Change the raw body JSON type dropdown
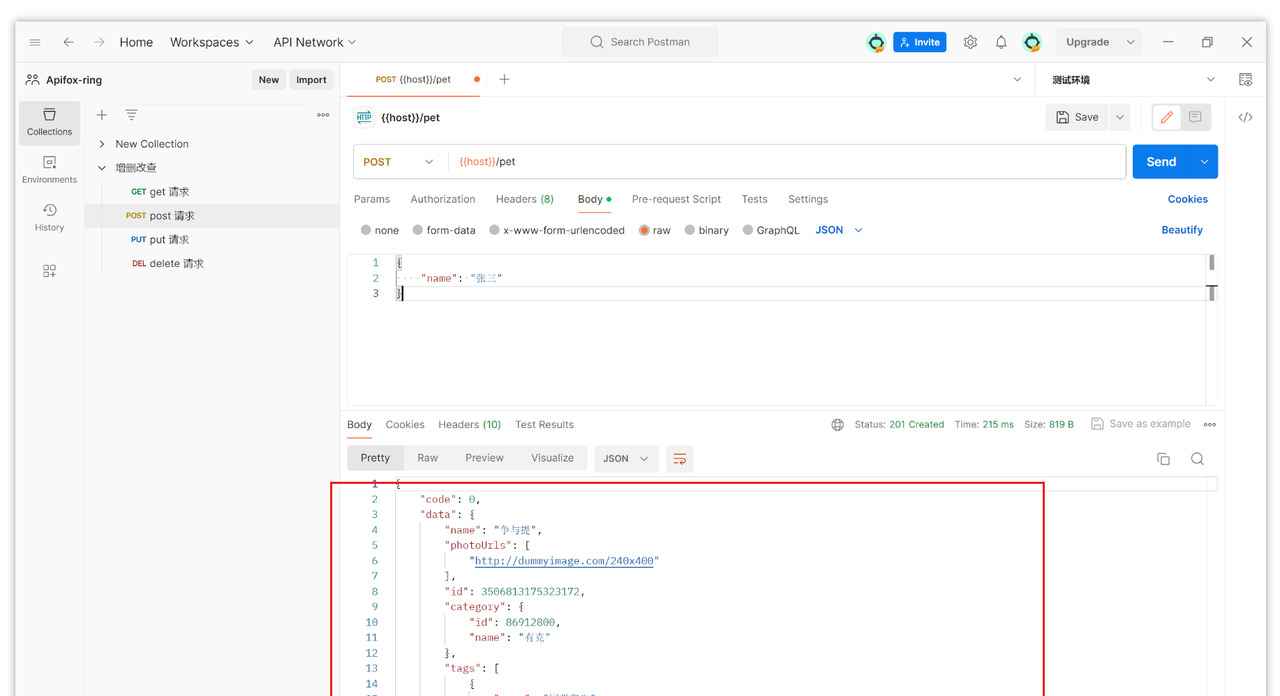1280x696 pixels. click(x=839, y=230)
